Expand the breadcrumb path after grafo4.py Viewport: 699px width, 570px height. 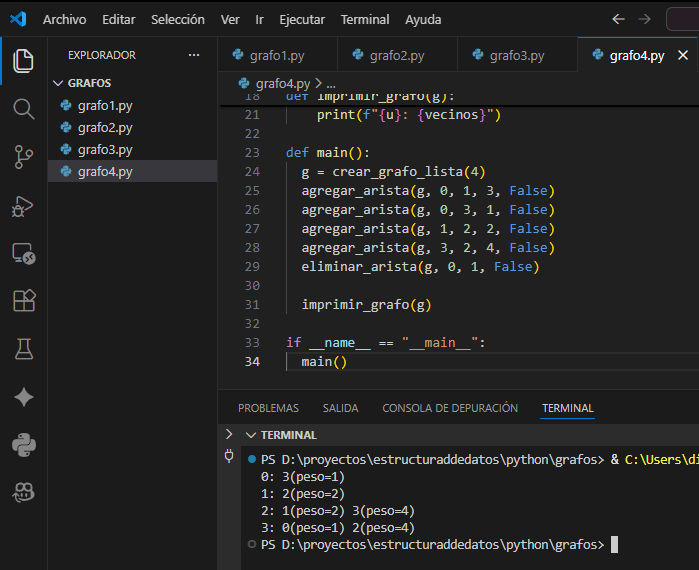331,84
